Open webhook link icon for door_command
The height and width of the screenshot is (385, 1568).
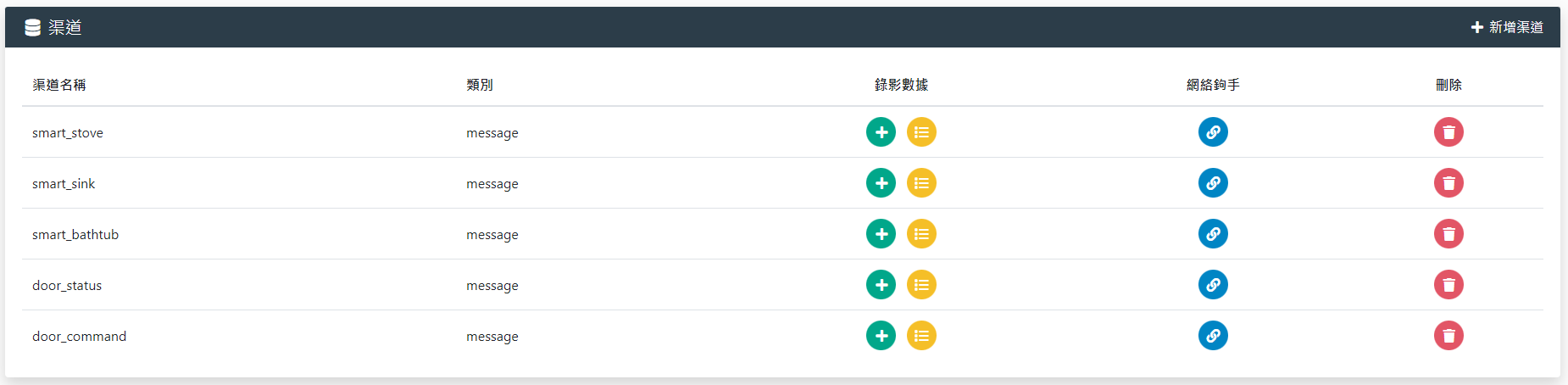tap(1213, 336)
